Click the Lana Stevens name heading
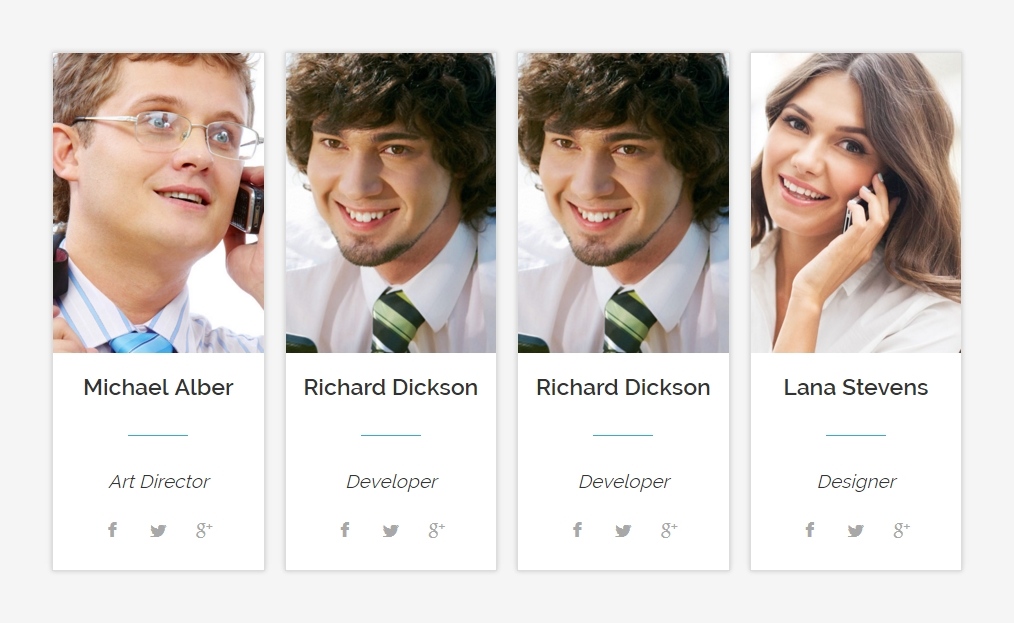 [856, 388]
